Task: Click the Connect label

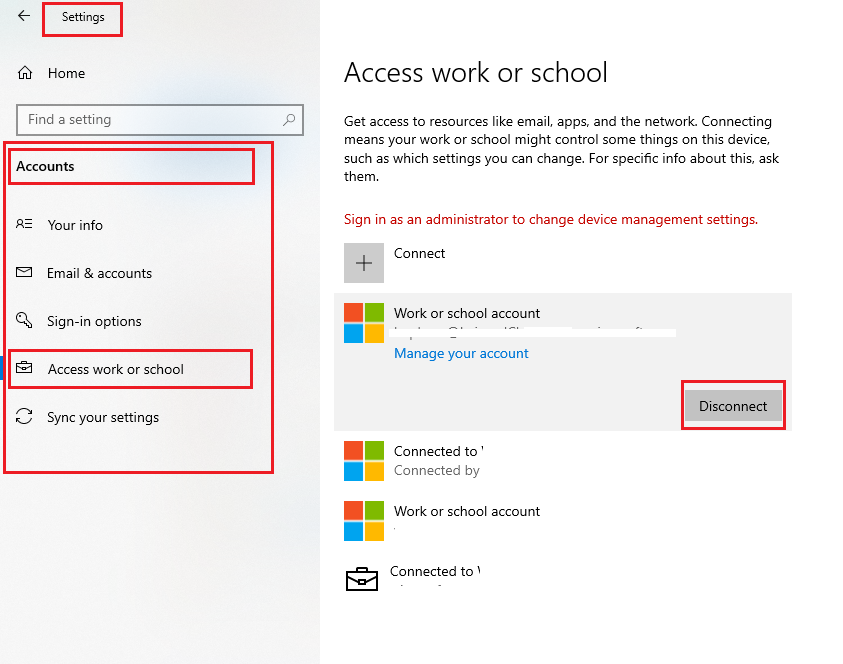Action: pos(419,253)
